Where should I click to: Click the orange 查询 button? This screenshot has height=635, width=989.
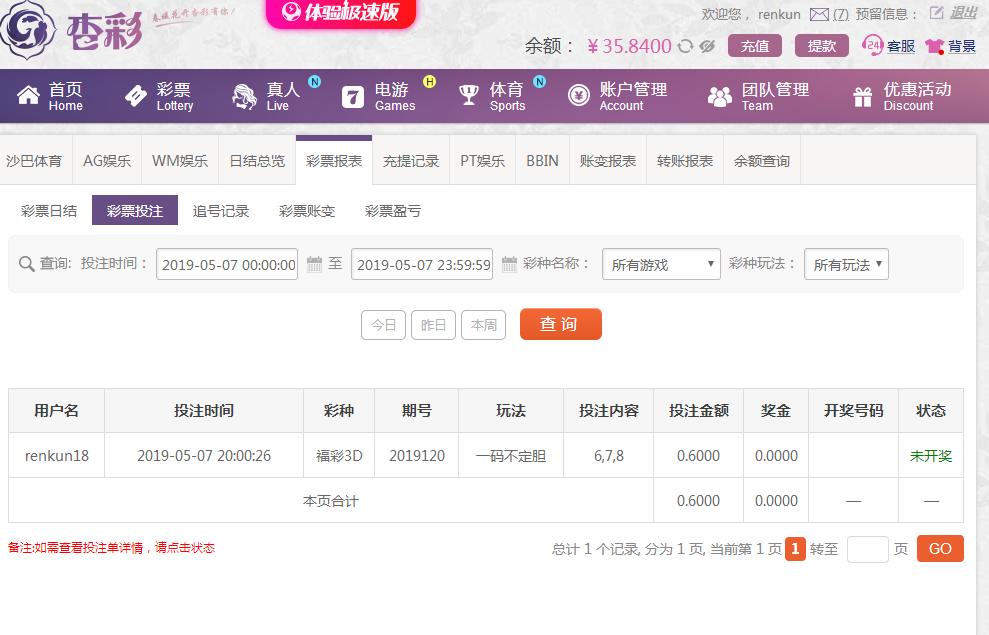561,324
